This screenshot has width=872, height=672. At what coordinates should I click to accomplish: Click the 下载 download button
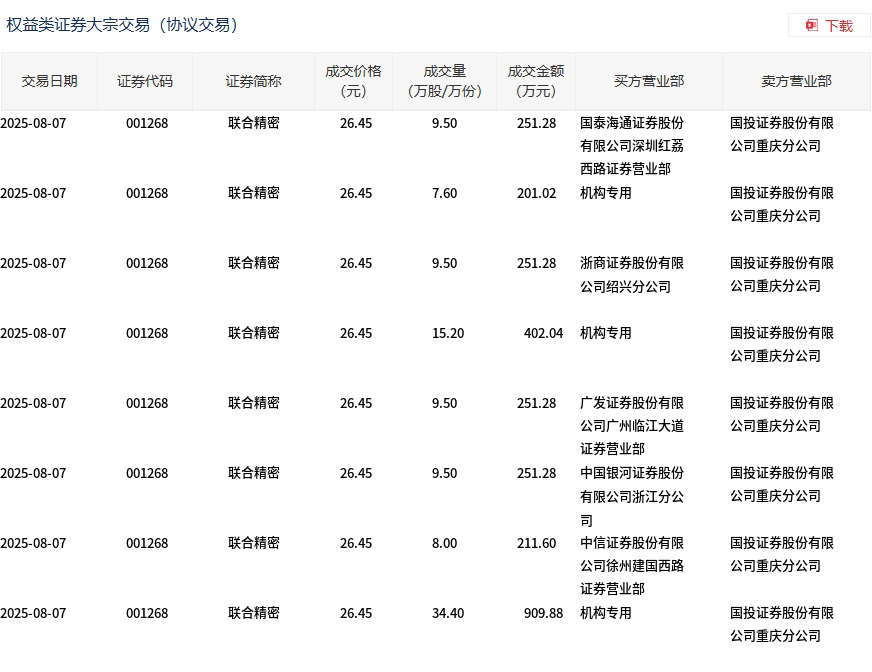click(836, 25)
